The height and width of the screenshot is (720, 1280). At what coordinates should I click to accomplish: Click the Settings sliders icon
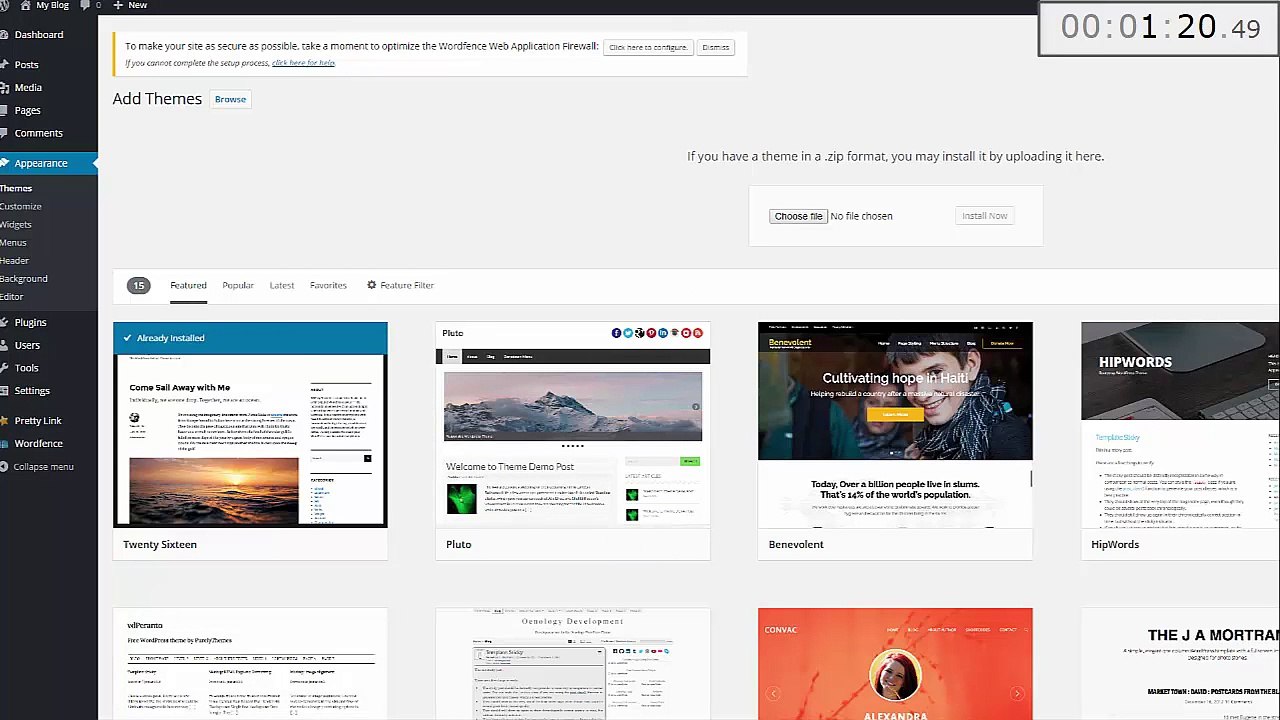pos(4,391)
